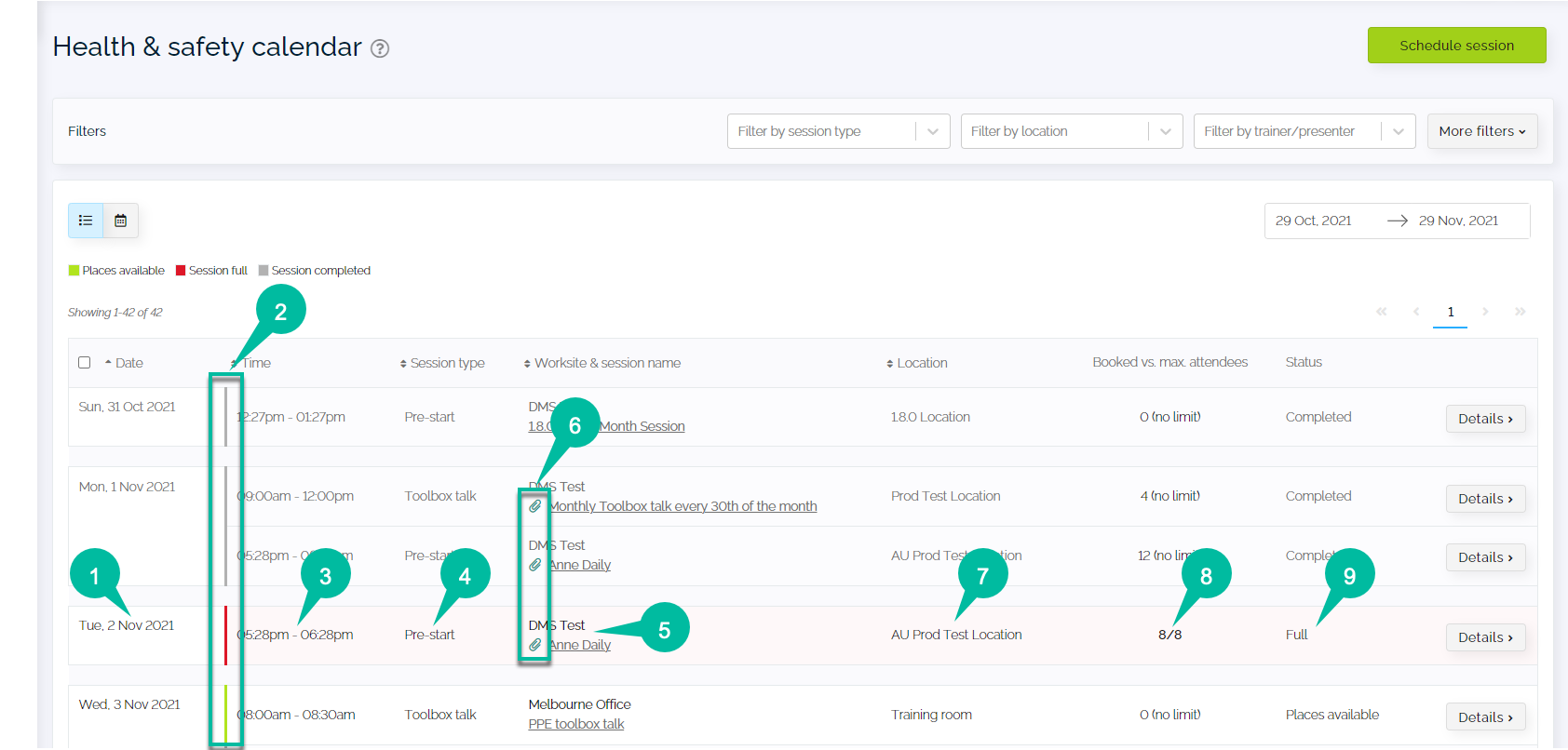
Task: Tick the select-all checkbox beside Date
Action: (85, 363)
